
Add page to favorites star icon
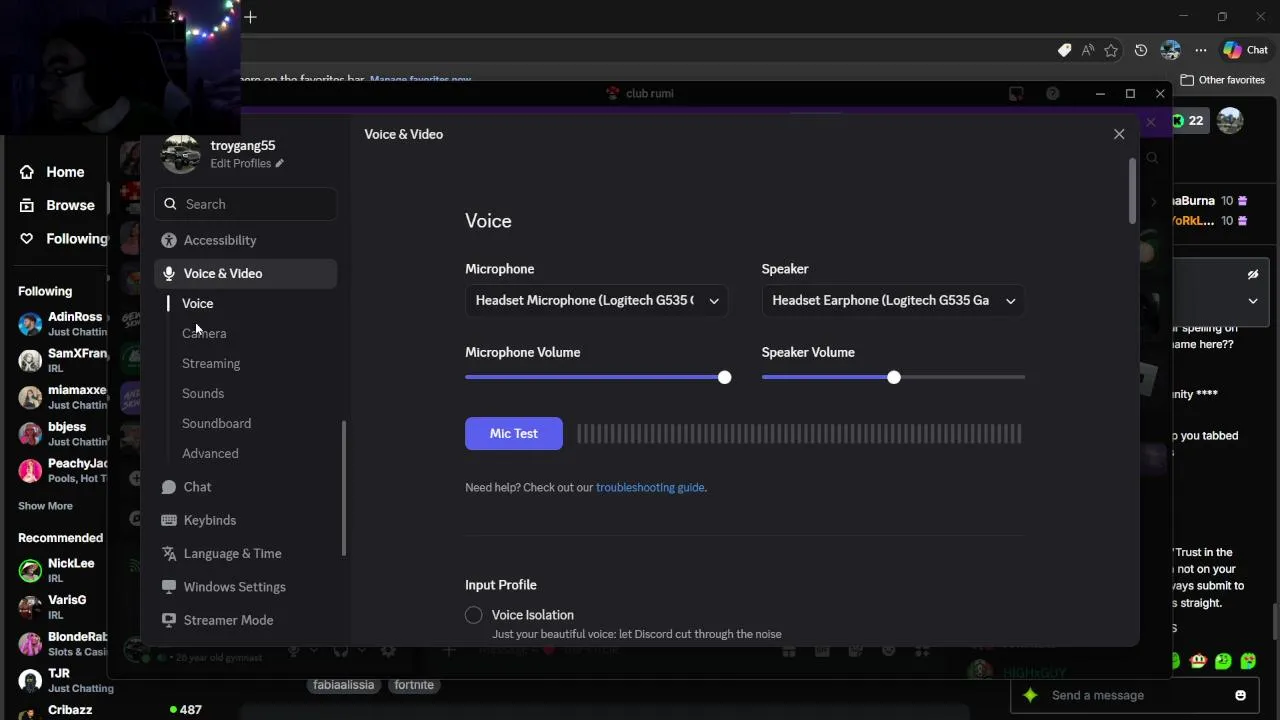1111,50
